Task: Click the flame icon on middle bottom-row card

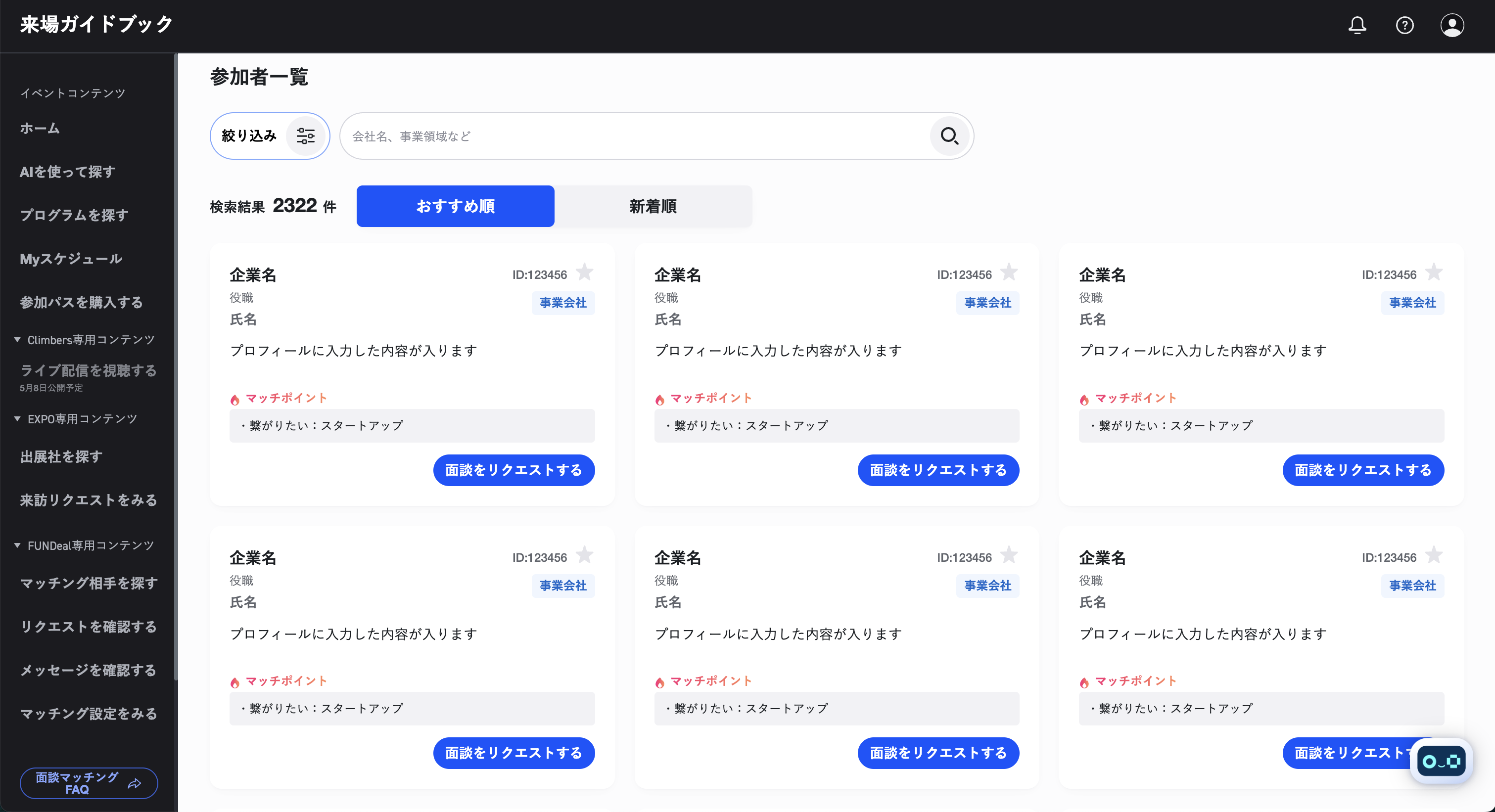Action: (660, 682)
